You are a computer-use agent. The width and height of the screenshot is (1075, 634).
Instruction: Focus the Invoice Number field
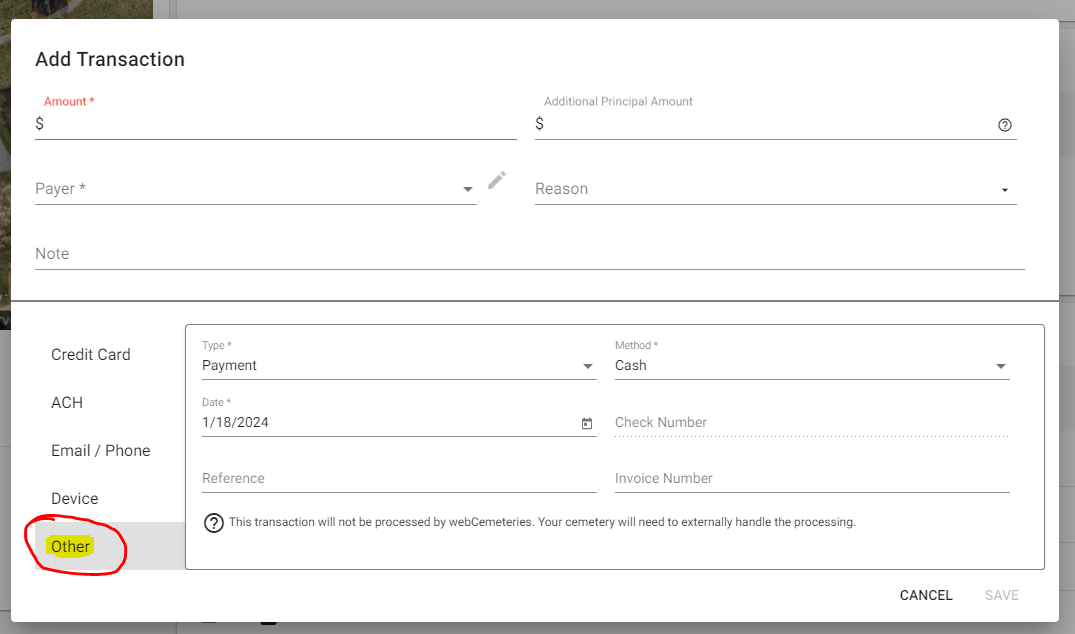click(x=811, y=479)
